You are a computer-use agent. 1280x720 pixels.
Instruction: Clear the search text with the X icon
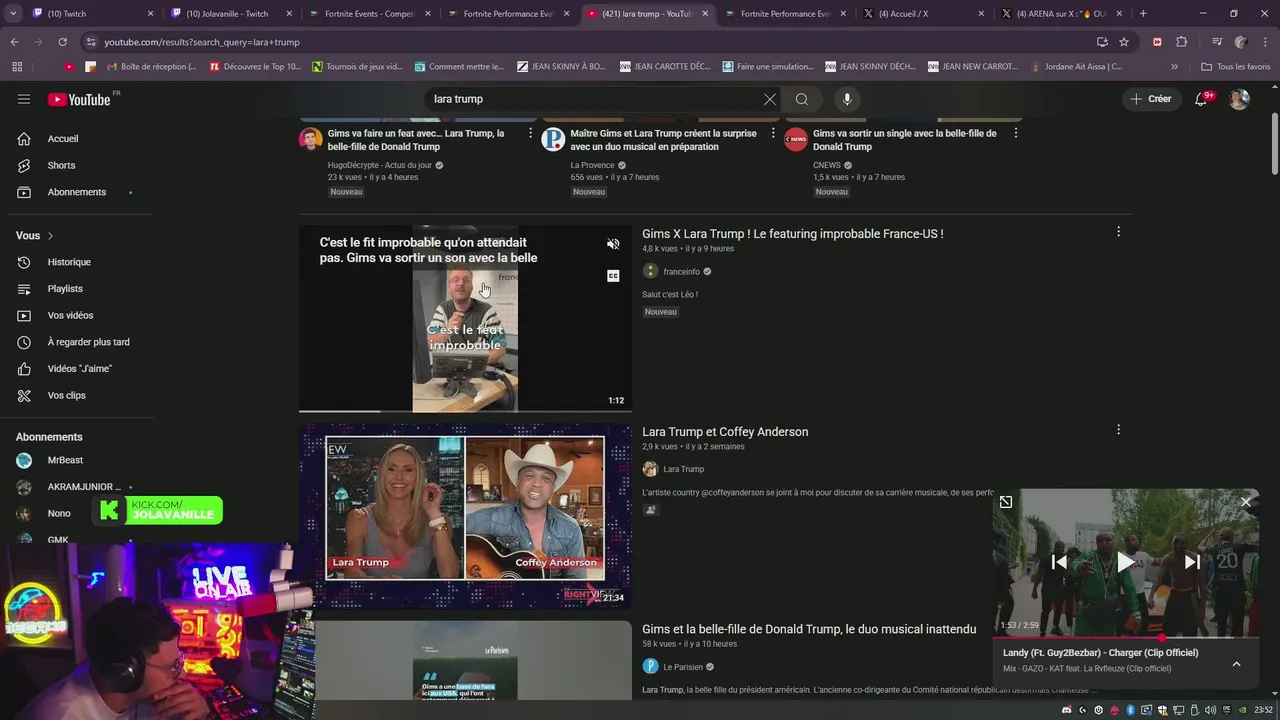(769, 99)
